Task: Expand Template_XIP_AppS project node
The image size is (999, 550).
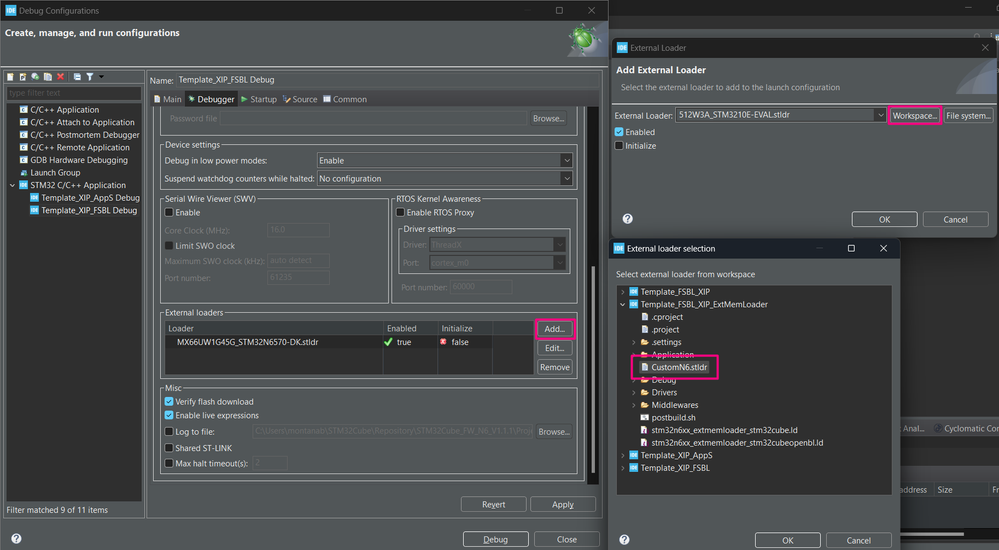Action: pos(622,455)
